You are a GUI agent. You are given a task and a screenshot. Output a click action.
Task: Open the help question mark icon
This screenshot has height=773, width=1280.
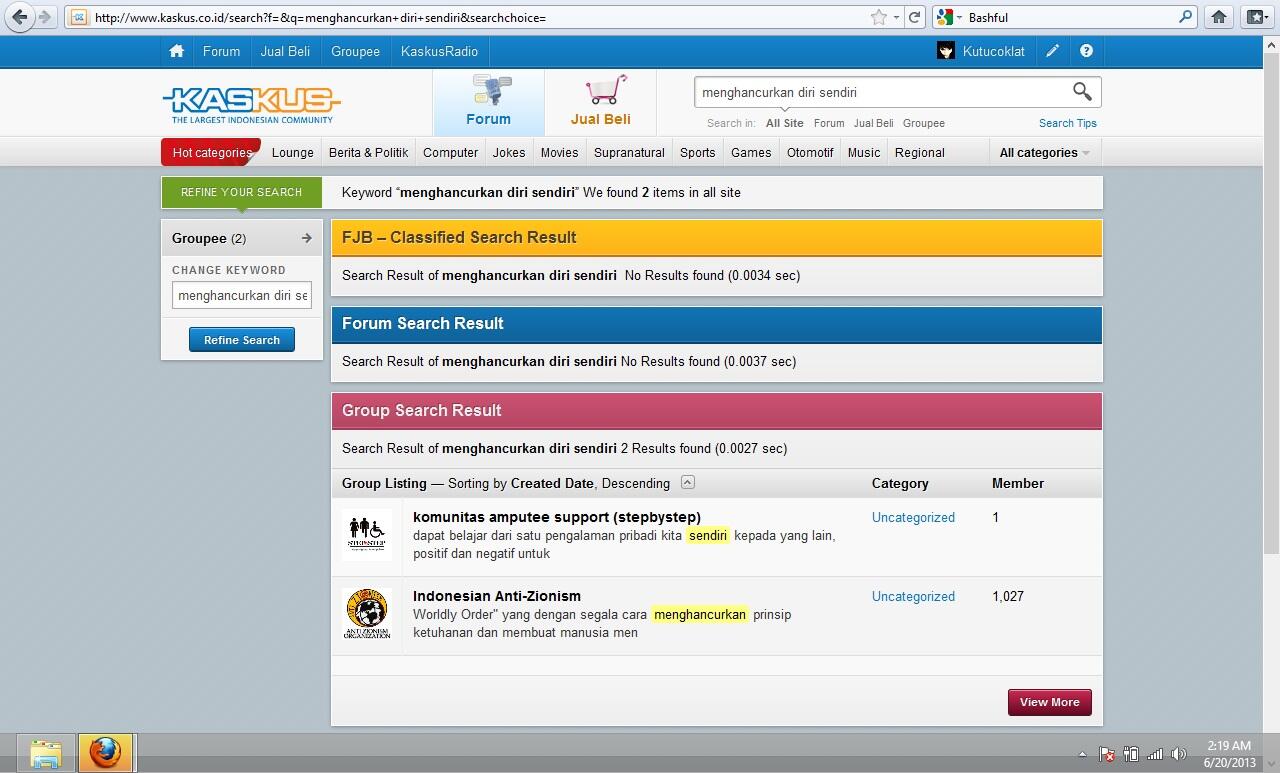[x=1086, y=51]
